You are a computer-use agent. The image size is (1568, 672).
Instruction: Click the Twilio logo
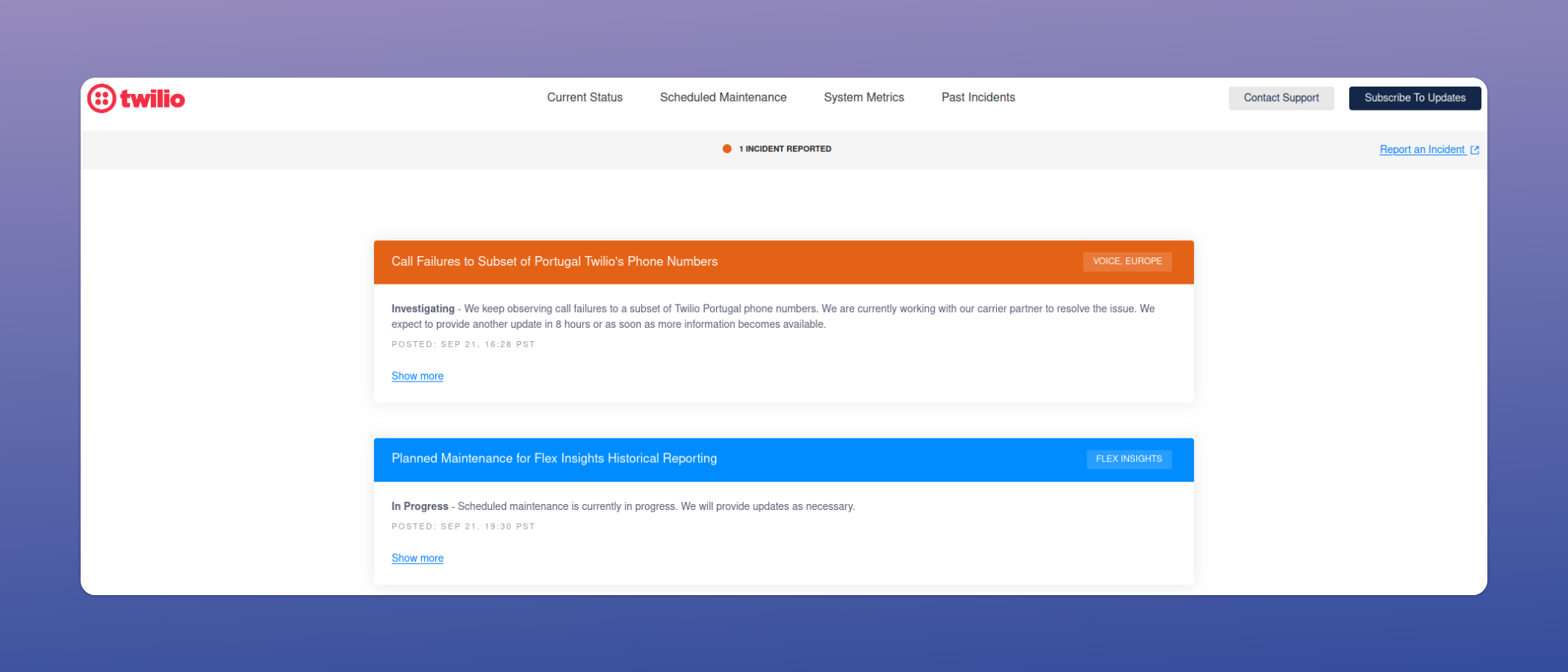[x=136, y=99]
